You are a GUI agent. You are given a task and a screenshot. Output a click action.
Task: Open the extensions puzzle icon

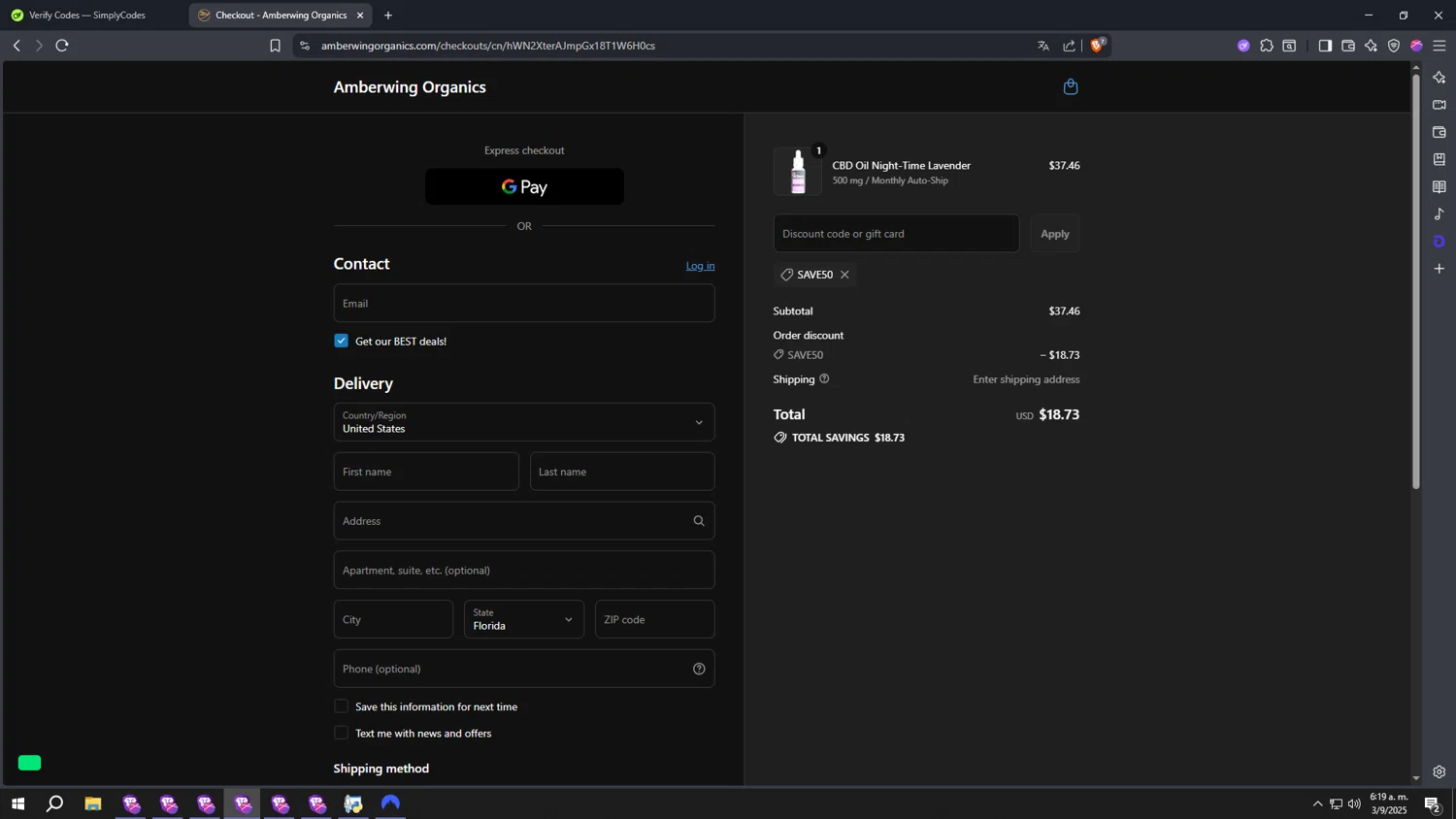[x=1267, y=46]
